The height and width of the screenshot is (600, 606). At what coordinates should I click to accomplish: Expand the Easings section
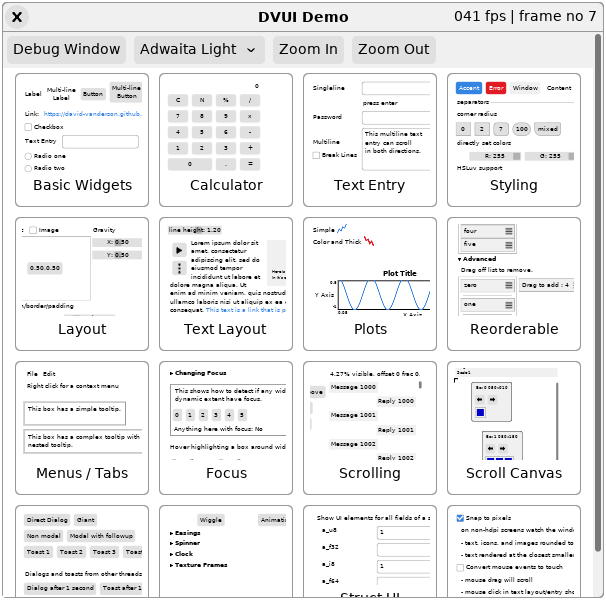(185, 533)
